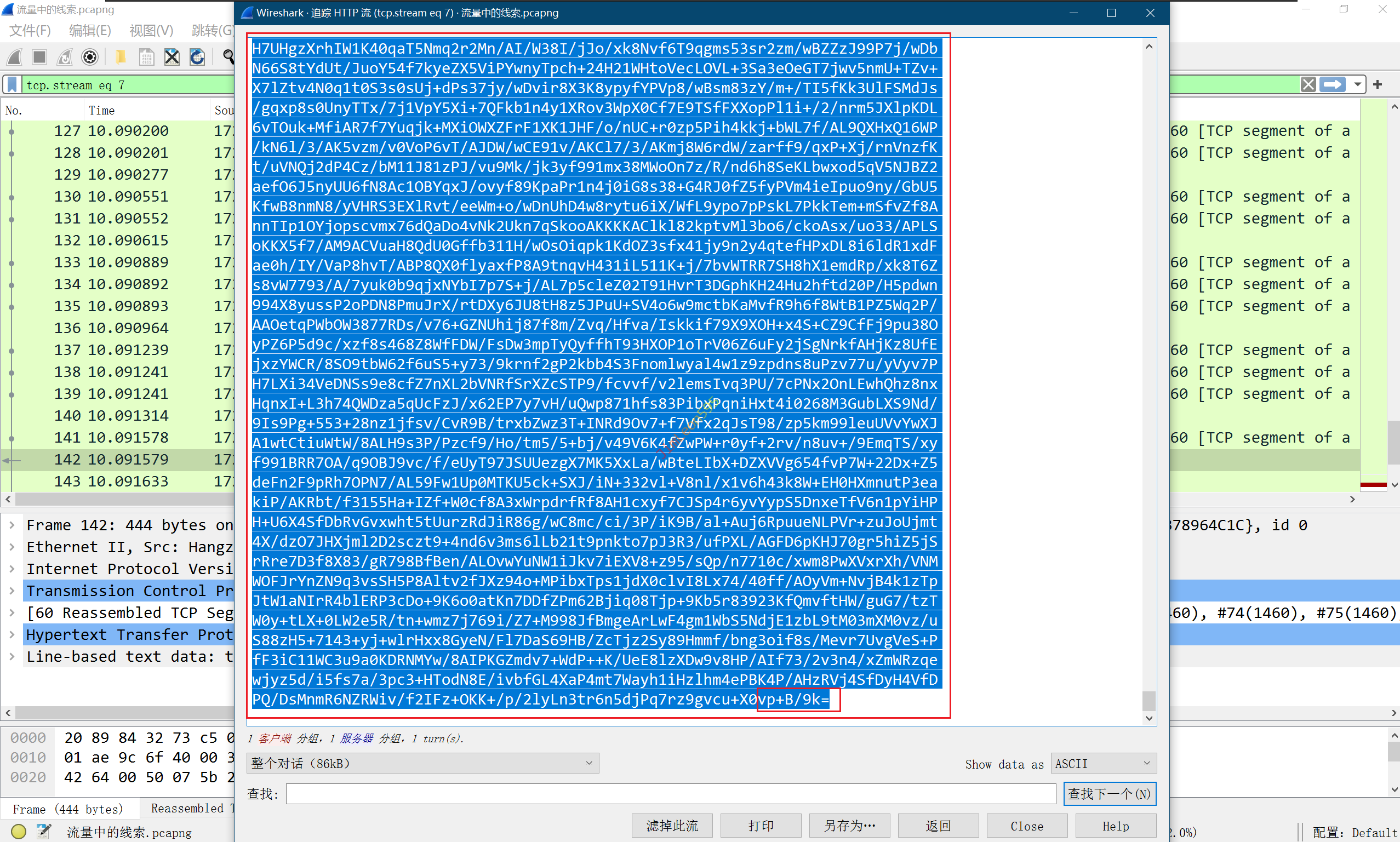Click the close capture file icon
1400x842 pixels.
(172, 57)
